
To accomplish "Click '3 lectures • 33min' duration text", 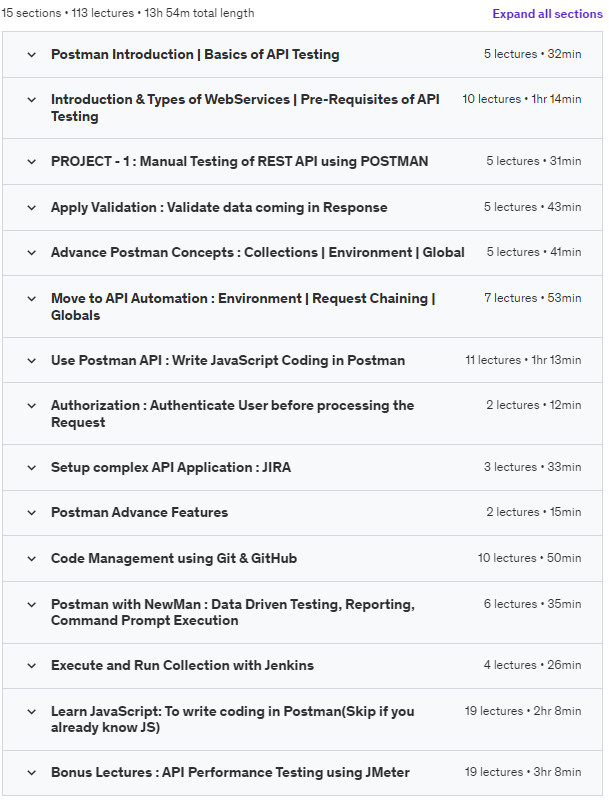I will pyautogui.click(x=532, y=467).
